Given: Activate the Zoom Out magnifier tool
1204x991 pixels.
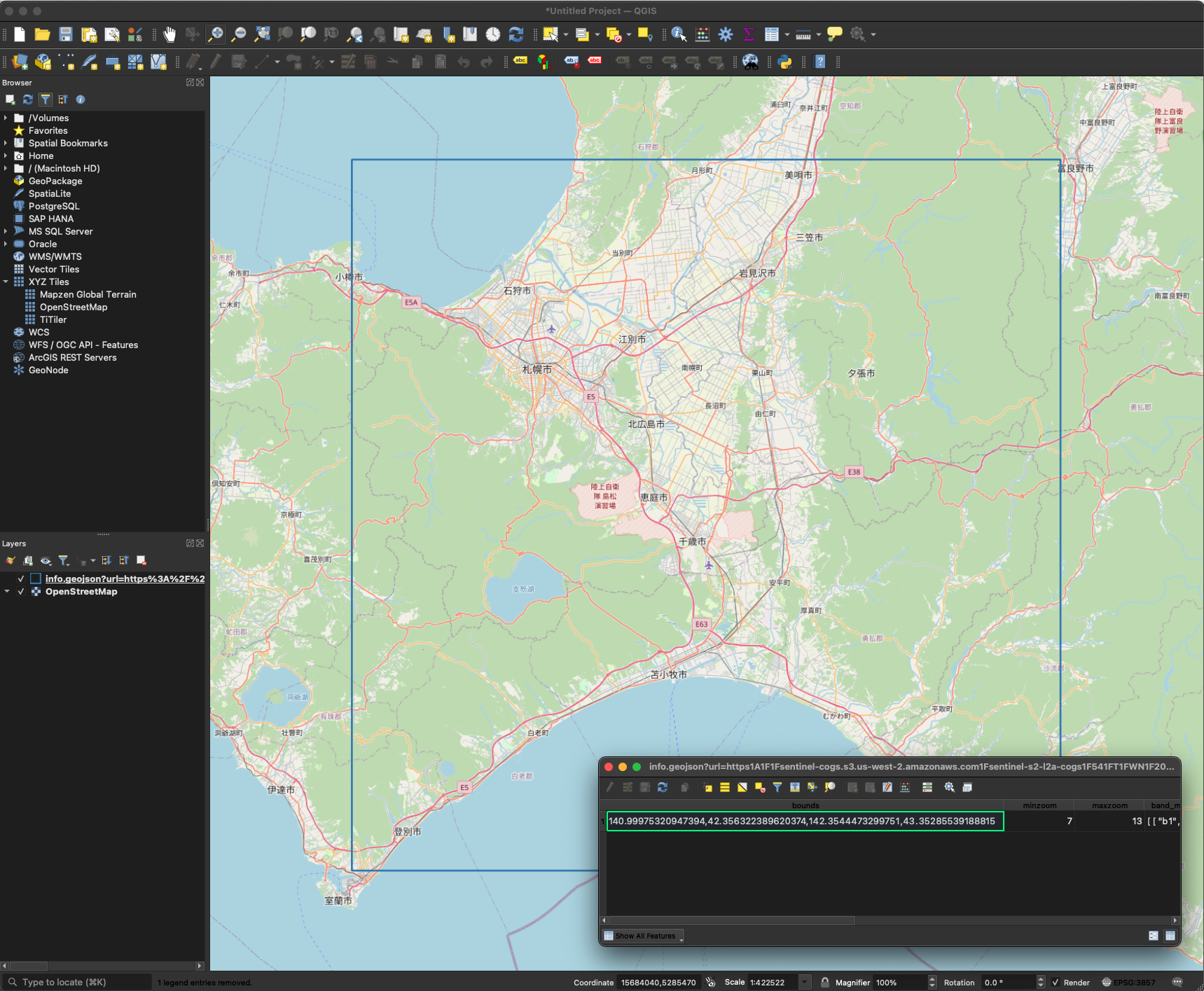Looking at the screenshot, I should click(x=239, y=34).
